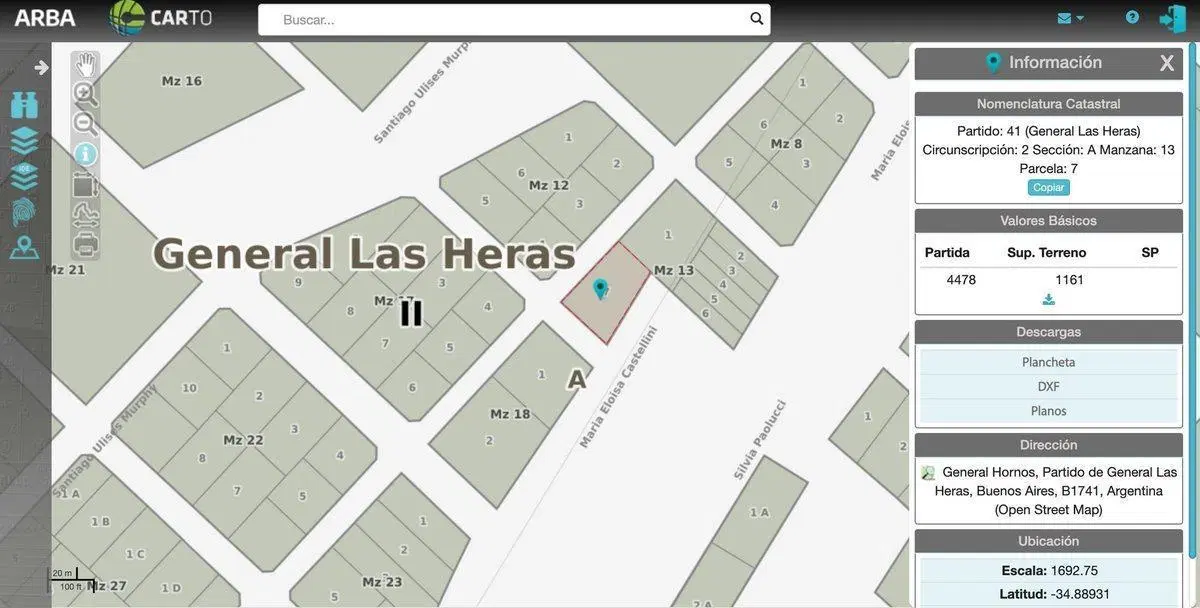Click the Nomenclatura Catastral header
Viewport: 1200px width, 608px height.
(x=1048, y=104)
